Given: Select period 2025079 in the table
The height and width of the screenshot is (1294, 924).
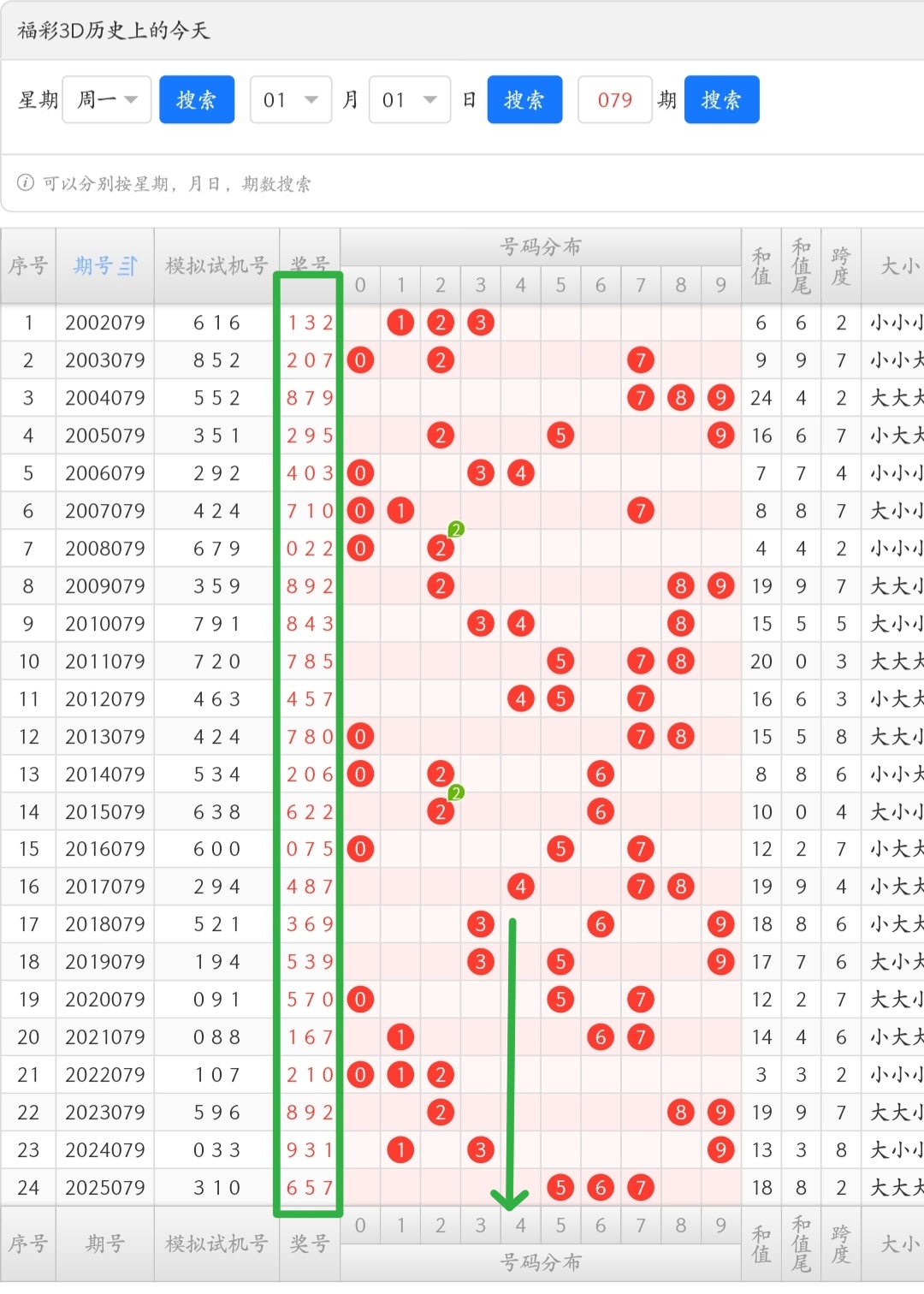Looking at the screenshot, I should point(105,1188).
